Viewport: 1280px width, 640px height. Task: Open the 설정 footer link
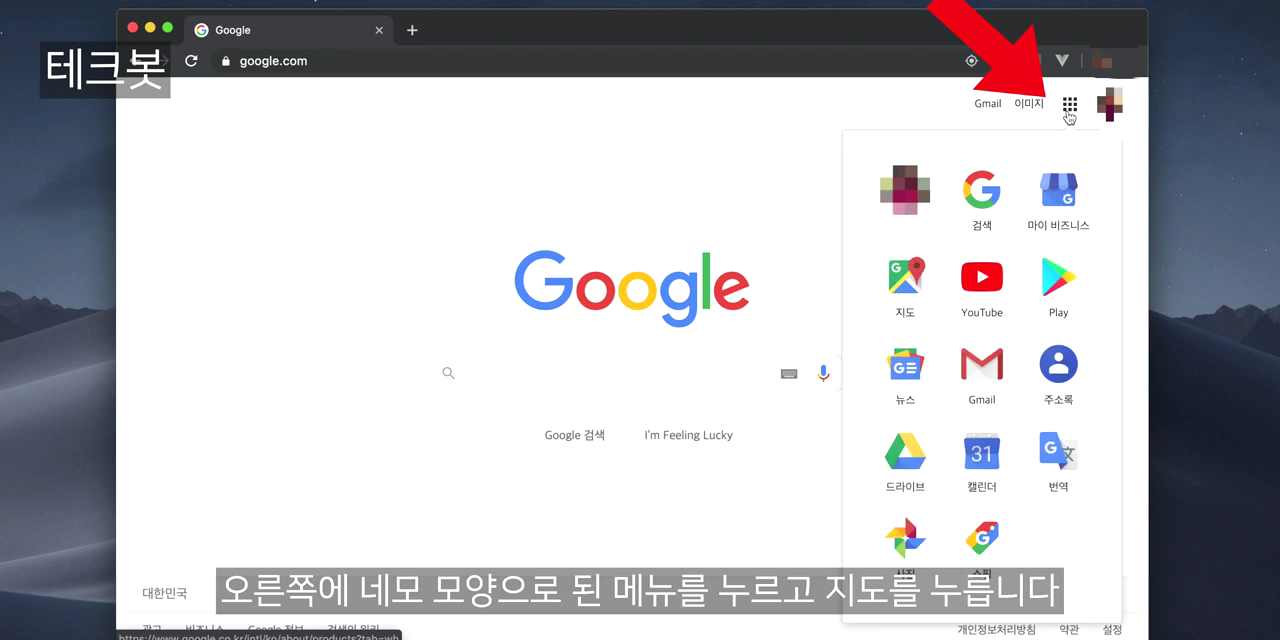pos(1112,630)
